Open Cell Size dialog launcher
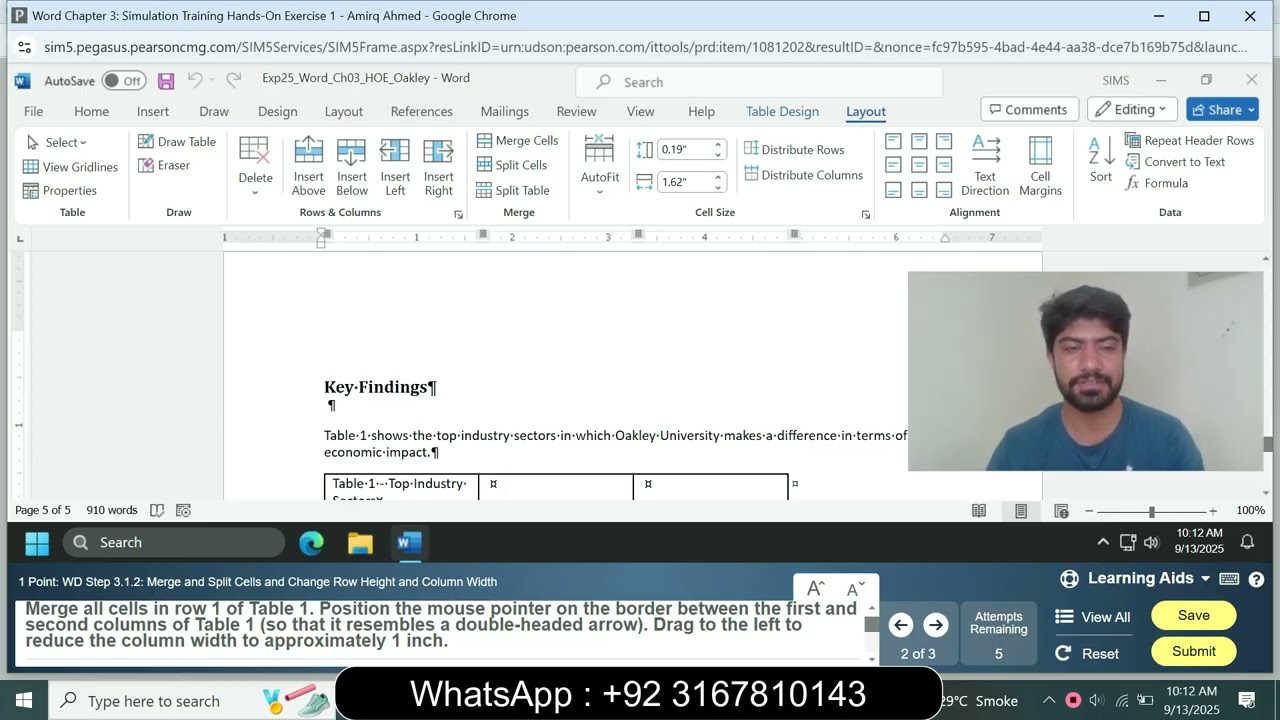Image resolution: width=1280 pixels, height=720 pixels. (x=866, y=214)
